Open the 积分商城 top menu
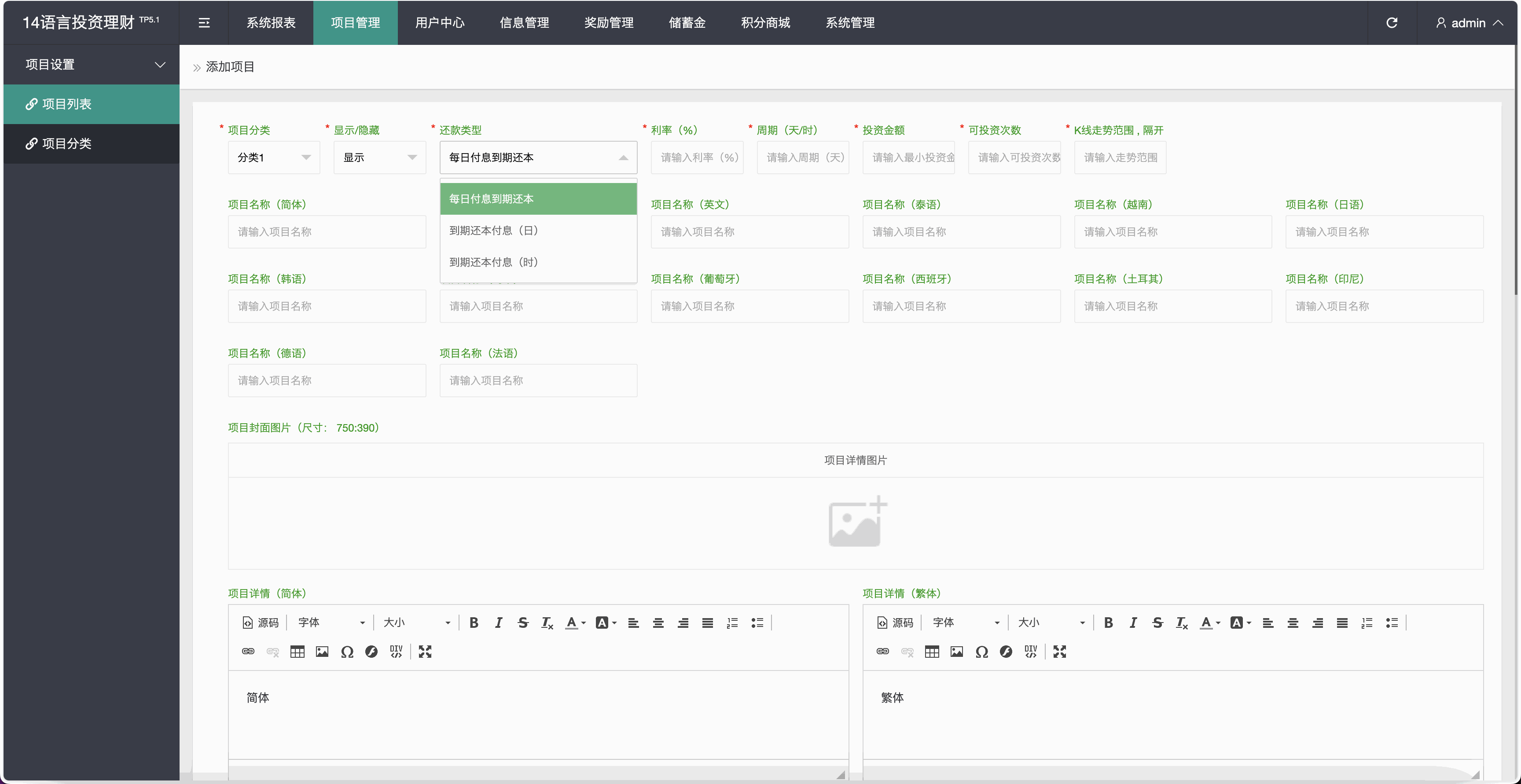This screenshot has height=784, width=1521. [x=765, y=22]
